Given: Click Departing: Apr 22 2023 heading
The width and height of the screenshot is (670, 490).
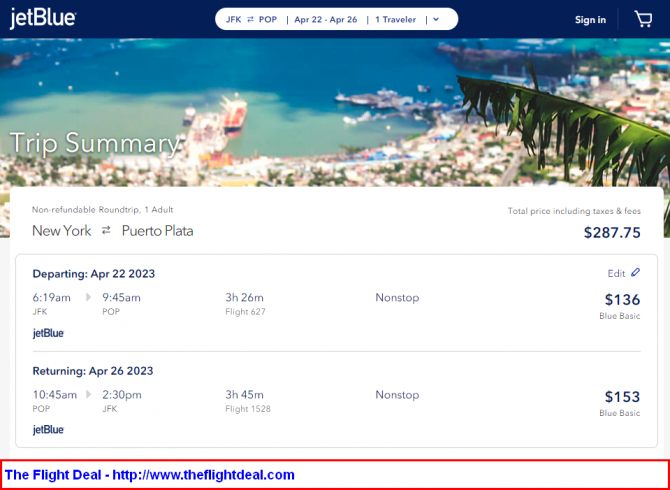Looking at the screenshot, I should click(94, 274).
